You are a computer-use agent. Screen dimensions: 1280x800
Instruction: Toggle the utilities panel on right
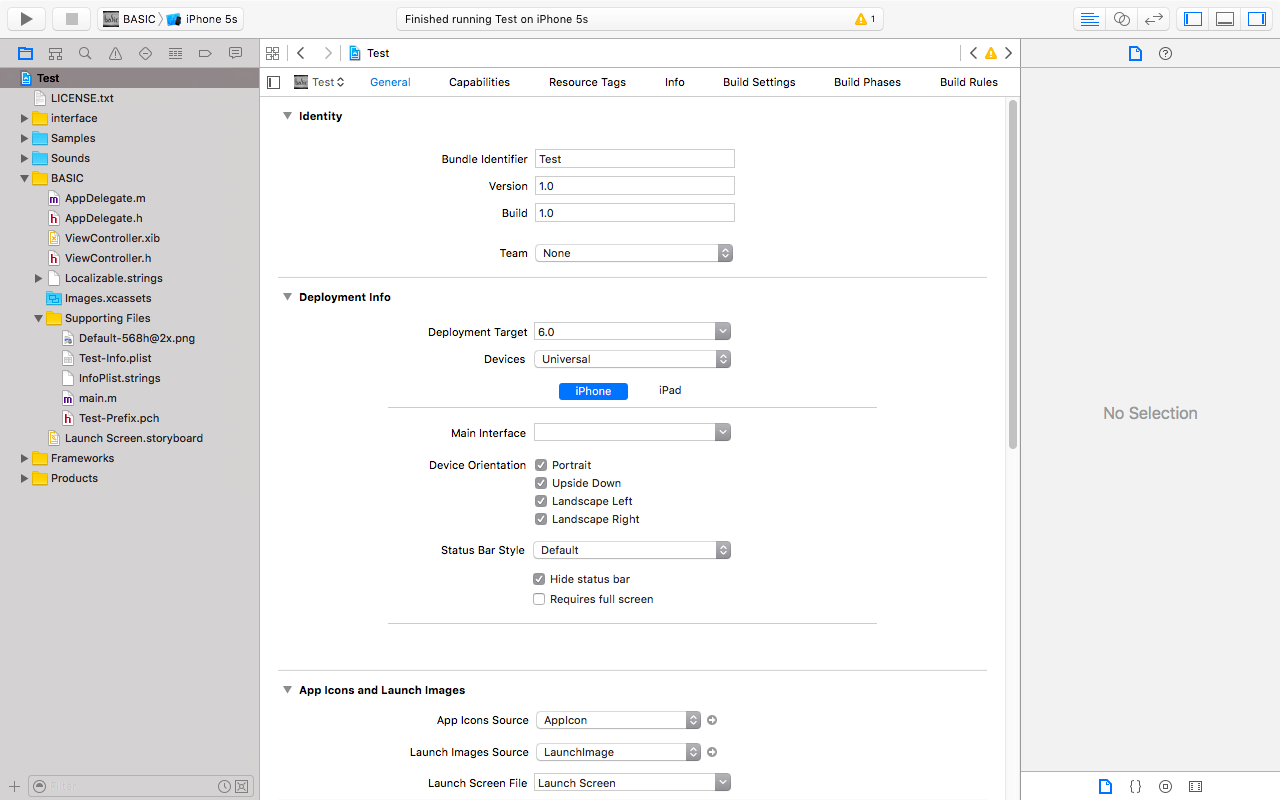click(x=1257, y=19)
